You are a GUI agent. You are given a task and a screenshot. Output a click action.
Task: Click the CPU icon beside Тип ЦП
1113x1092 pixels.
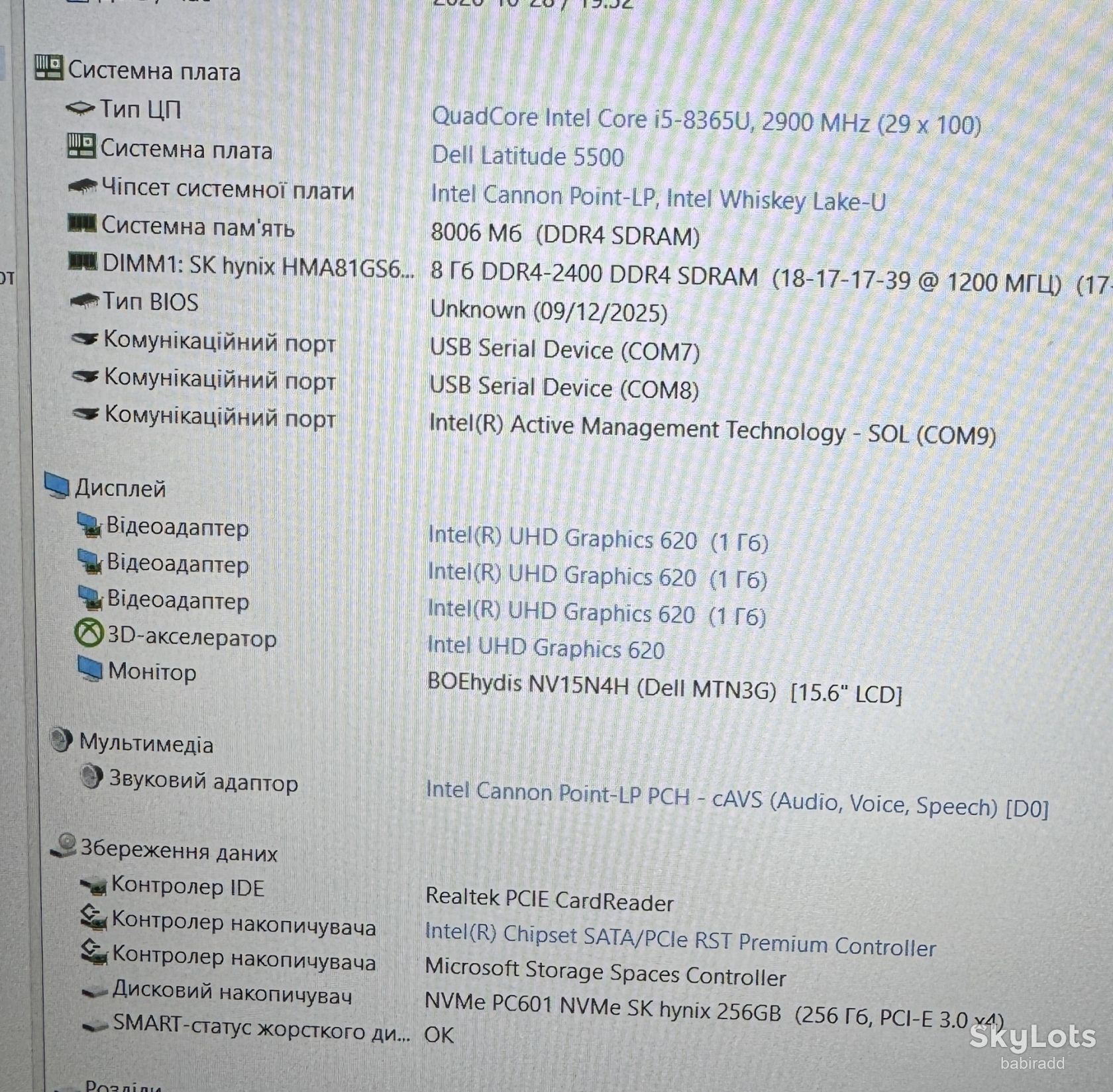[81, 108]
